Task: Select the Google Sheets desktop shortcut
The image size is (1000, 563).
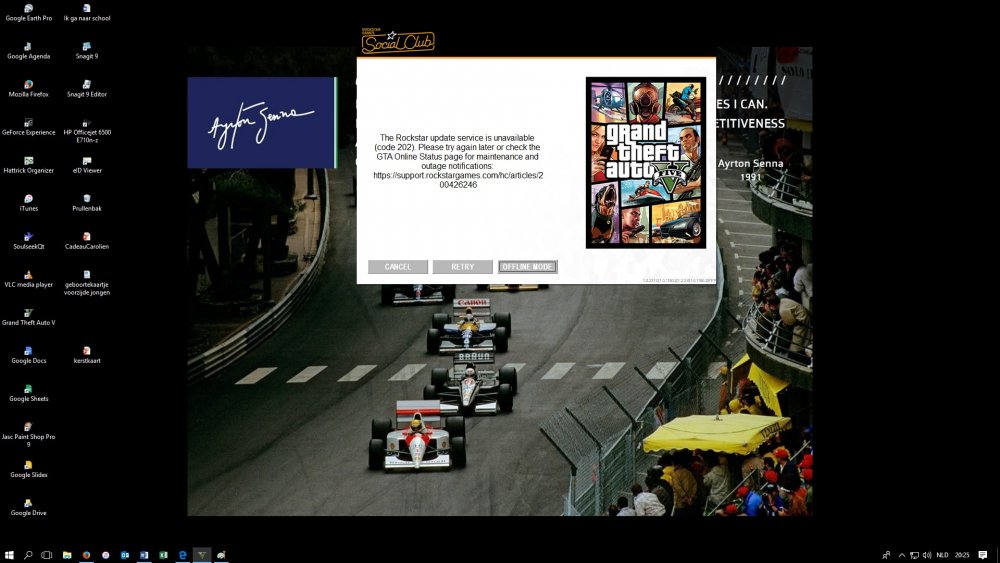Action: pyautogui.click(x=29, y=393)
